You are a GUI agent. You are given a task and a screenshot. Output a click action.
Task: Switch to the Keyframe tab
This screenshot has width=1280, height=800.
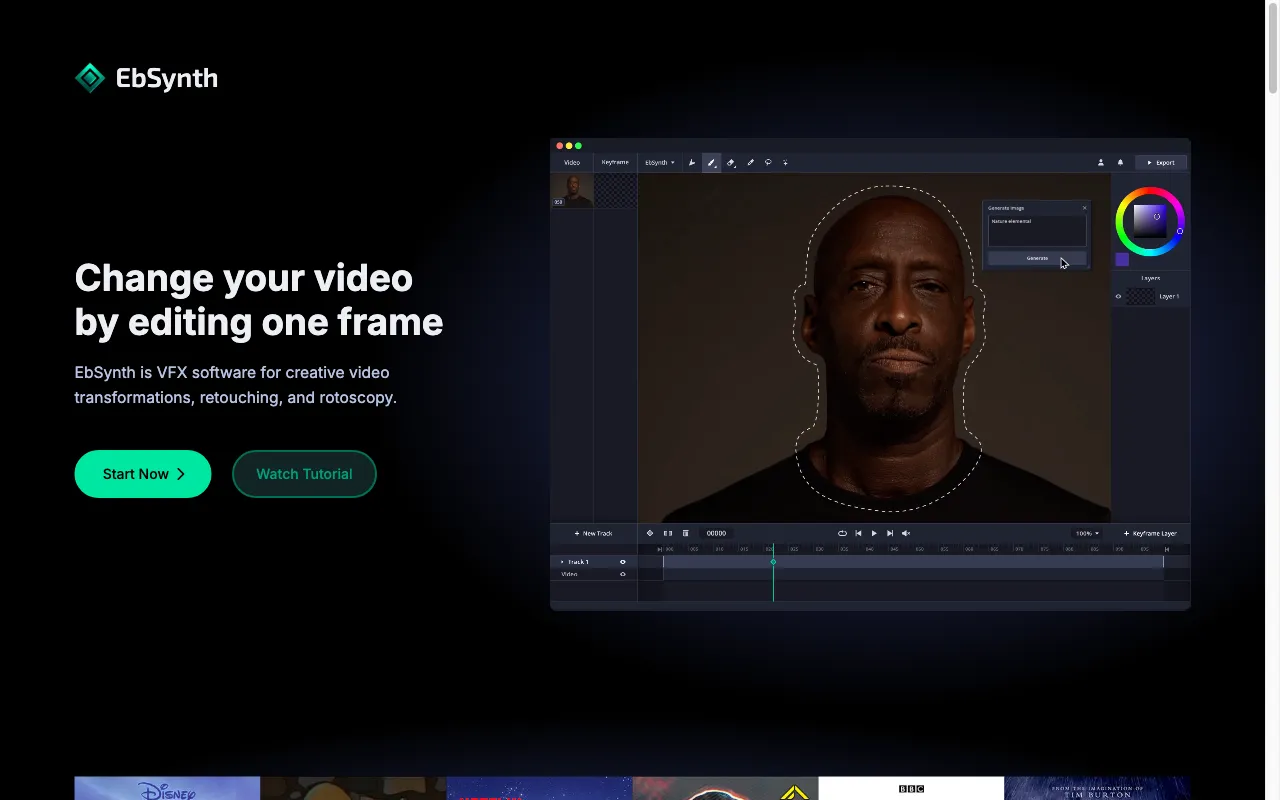click(x=615, y=162)
